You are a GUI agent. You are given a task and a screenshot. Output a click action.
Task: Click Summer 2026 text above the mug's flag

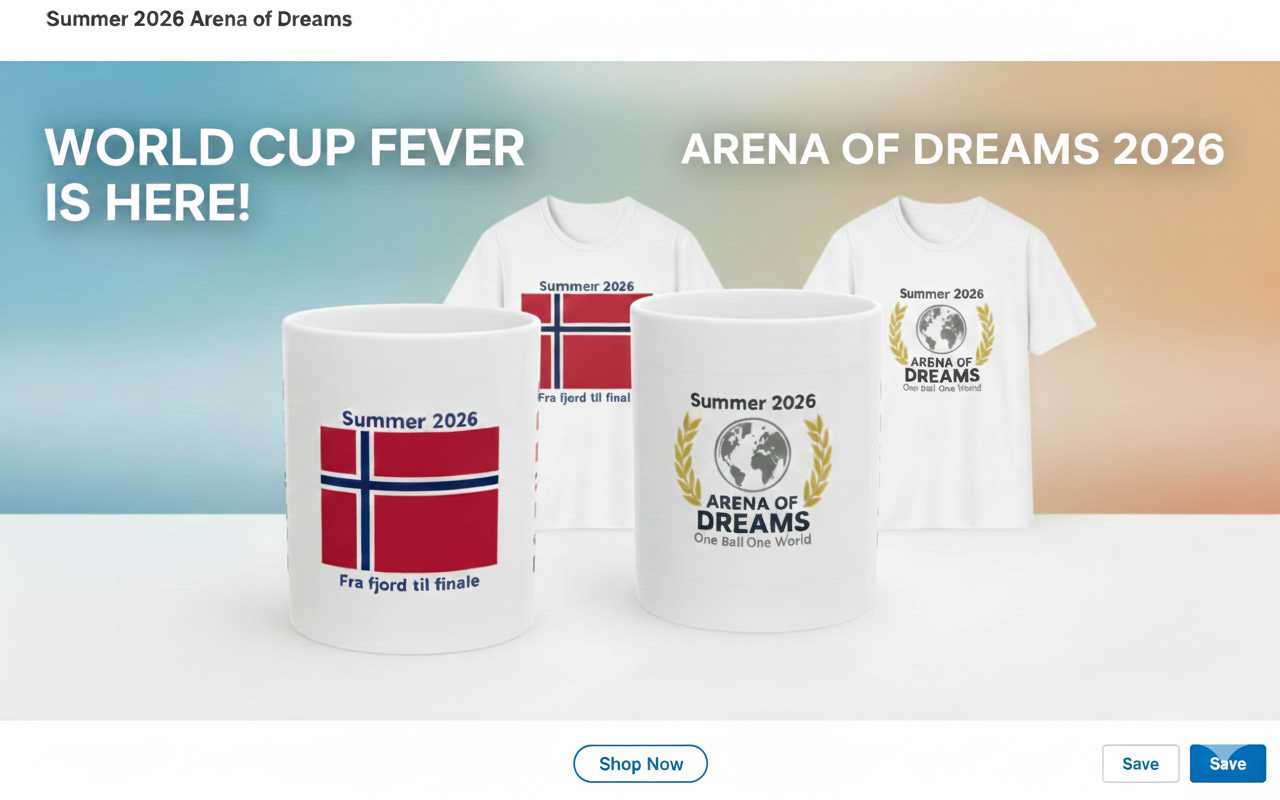click(x=409, y=419)
